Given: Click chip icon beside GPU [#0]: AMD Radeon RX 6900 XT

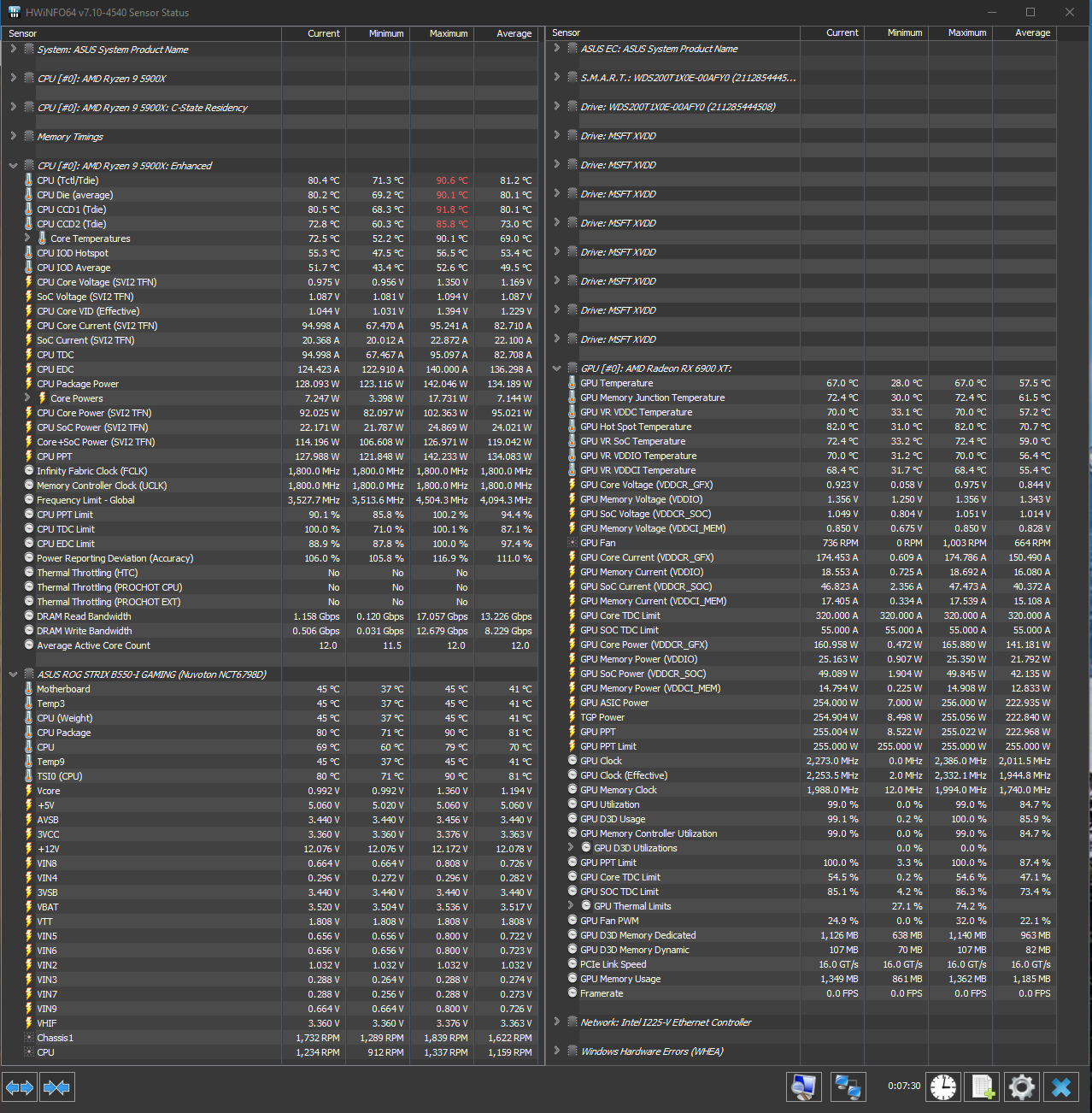Looking at the screenshot, I should pos(572,368).
